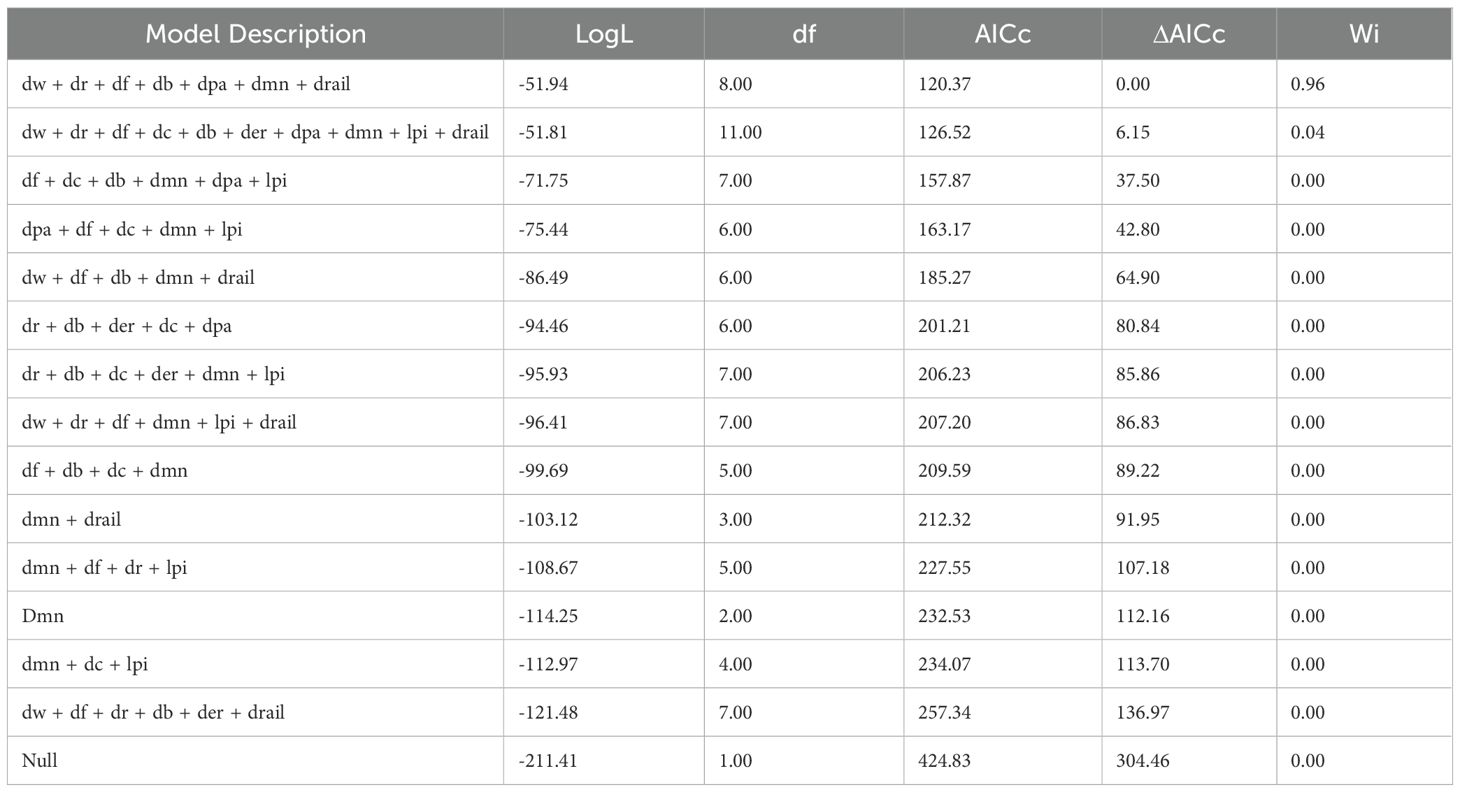Click the AICc value 120.37
Screen dimensions: 1460x792
point(944,84)
